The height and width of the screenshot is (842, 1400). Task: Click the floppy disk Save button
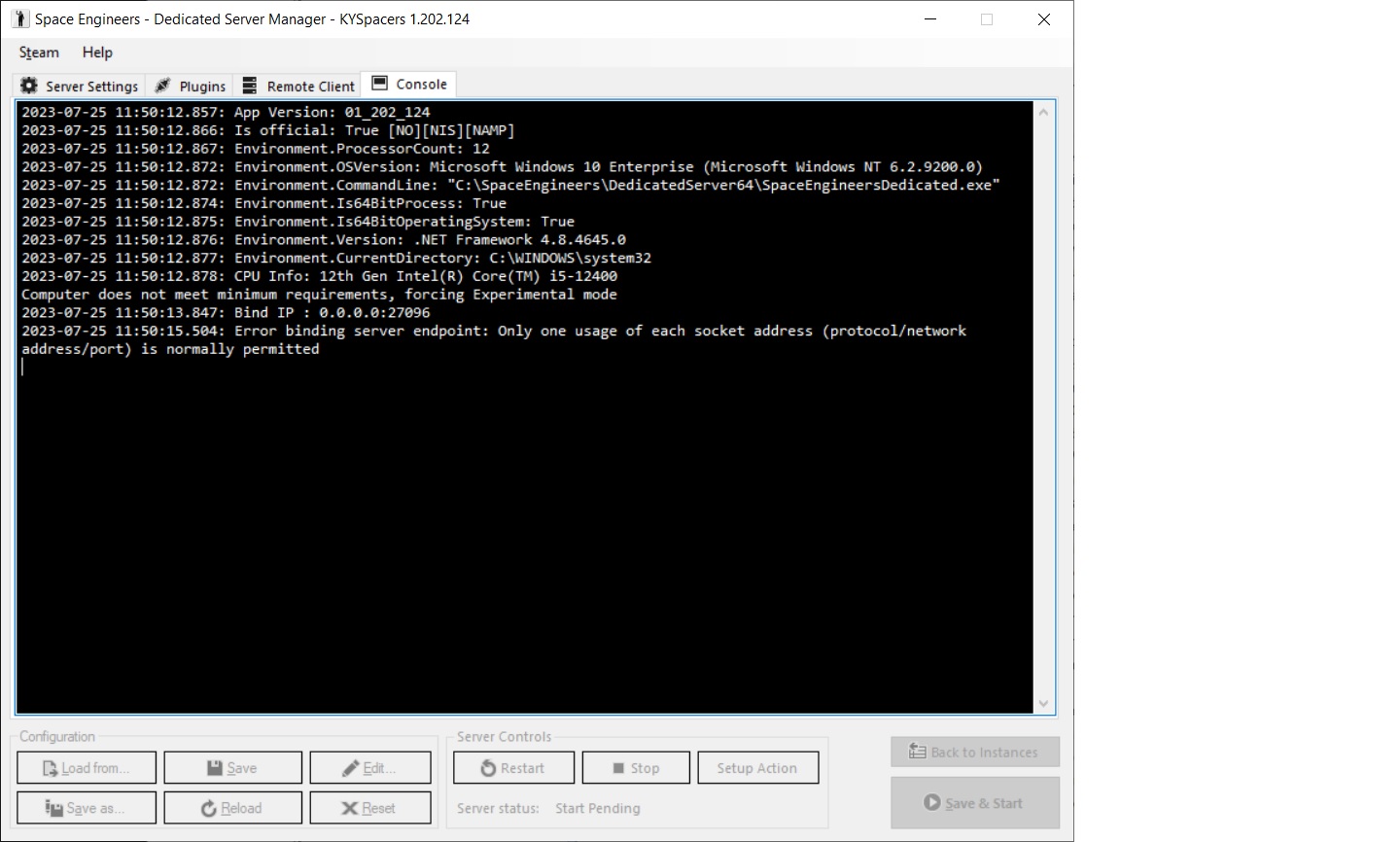232,768
